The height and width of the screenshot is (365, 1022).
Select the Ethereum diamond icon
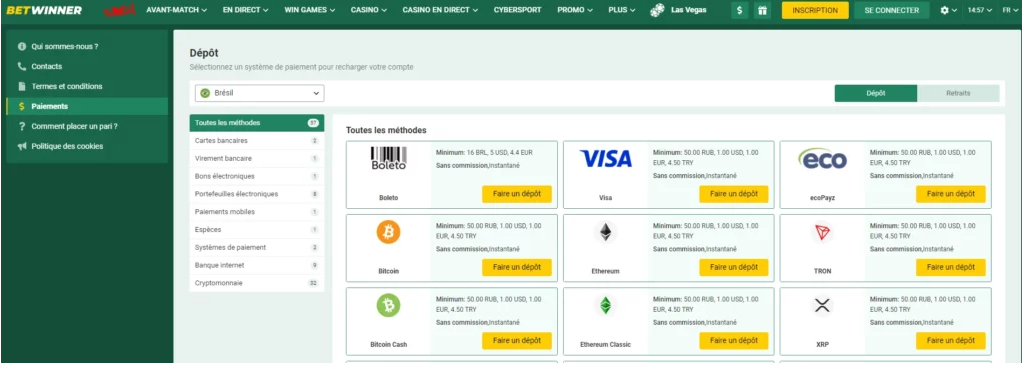tap(606, 232)
